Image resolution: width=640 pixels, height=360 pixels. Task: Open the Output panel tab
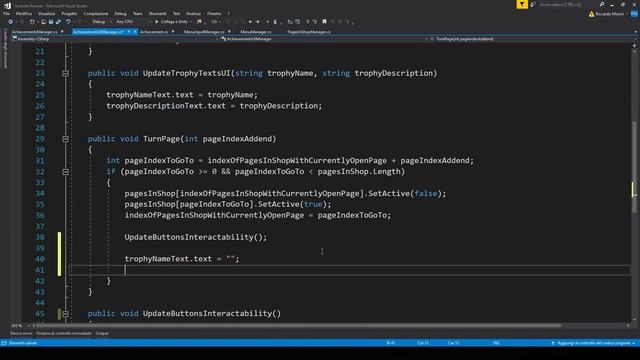(102, 333)
